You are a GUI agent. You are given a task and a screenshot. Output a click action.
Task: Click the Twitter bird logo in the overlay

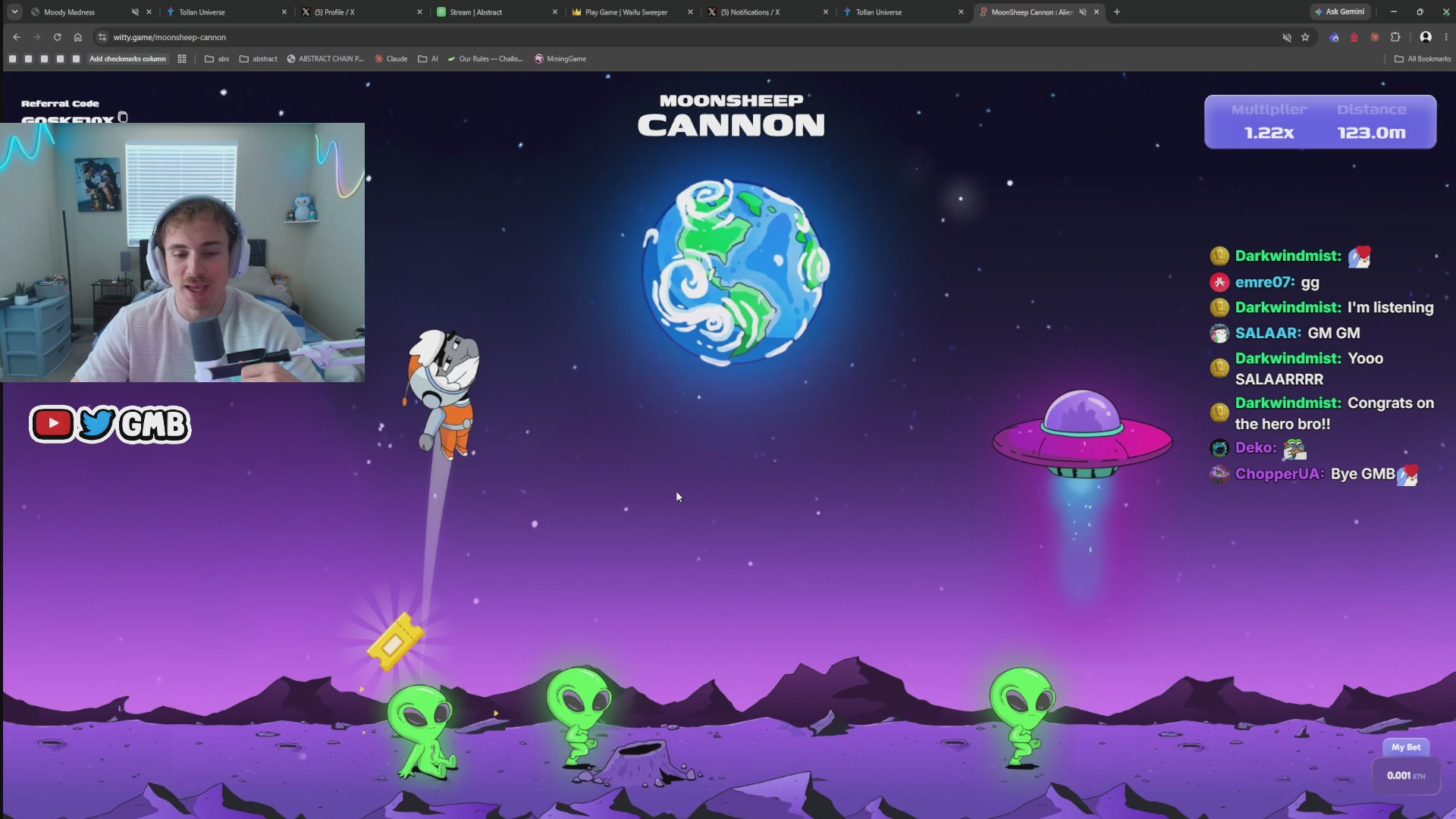point(96,423)
